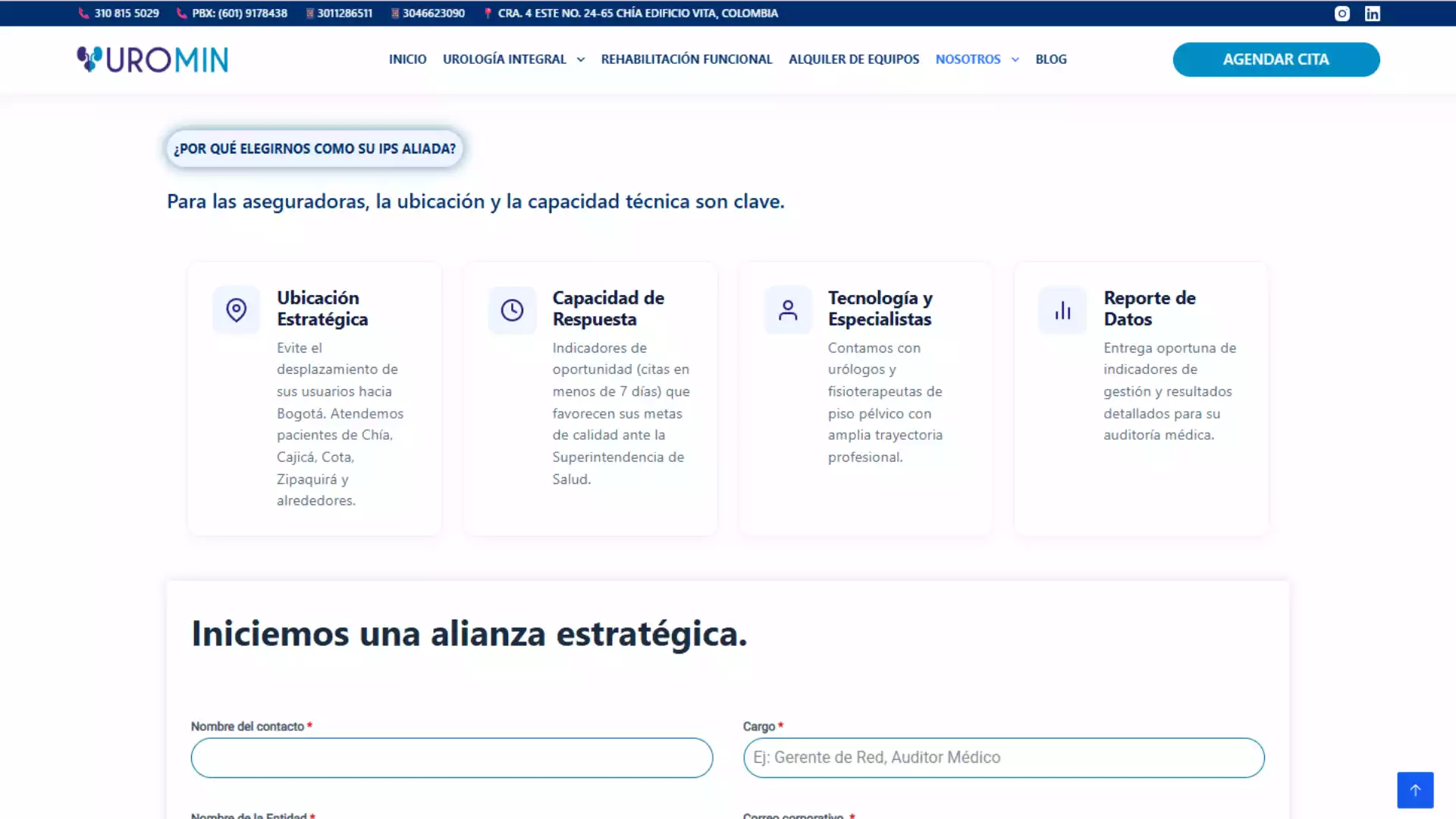The height and width of the screenshot is (819, 1456).
Task: Open the LinkedIn icon in top bar
Action: [1373, 14]
